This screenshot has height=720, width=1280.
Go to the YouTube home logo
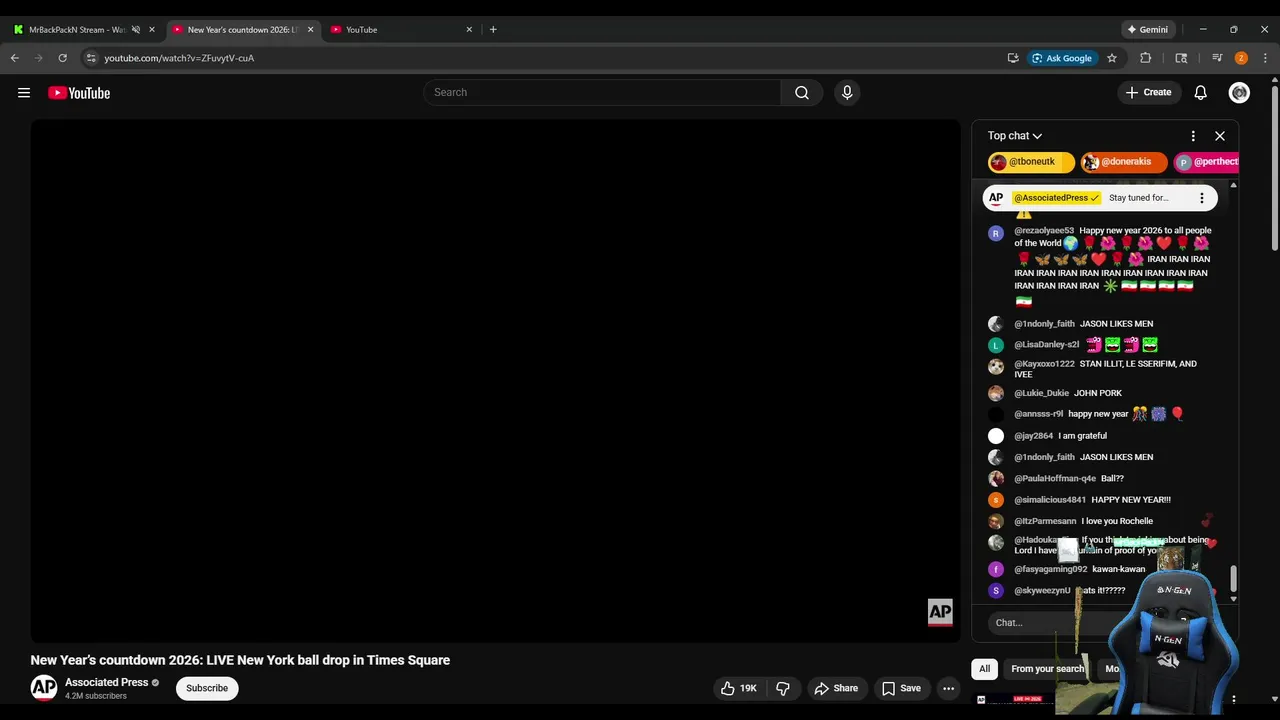[79, 93]
